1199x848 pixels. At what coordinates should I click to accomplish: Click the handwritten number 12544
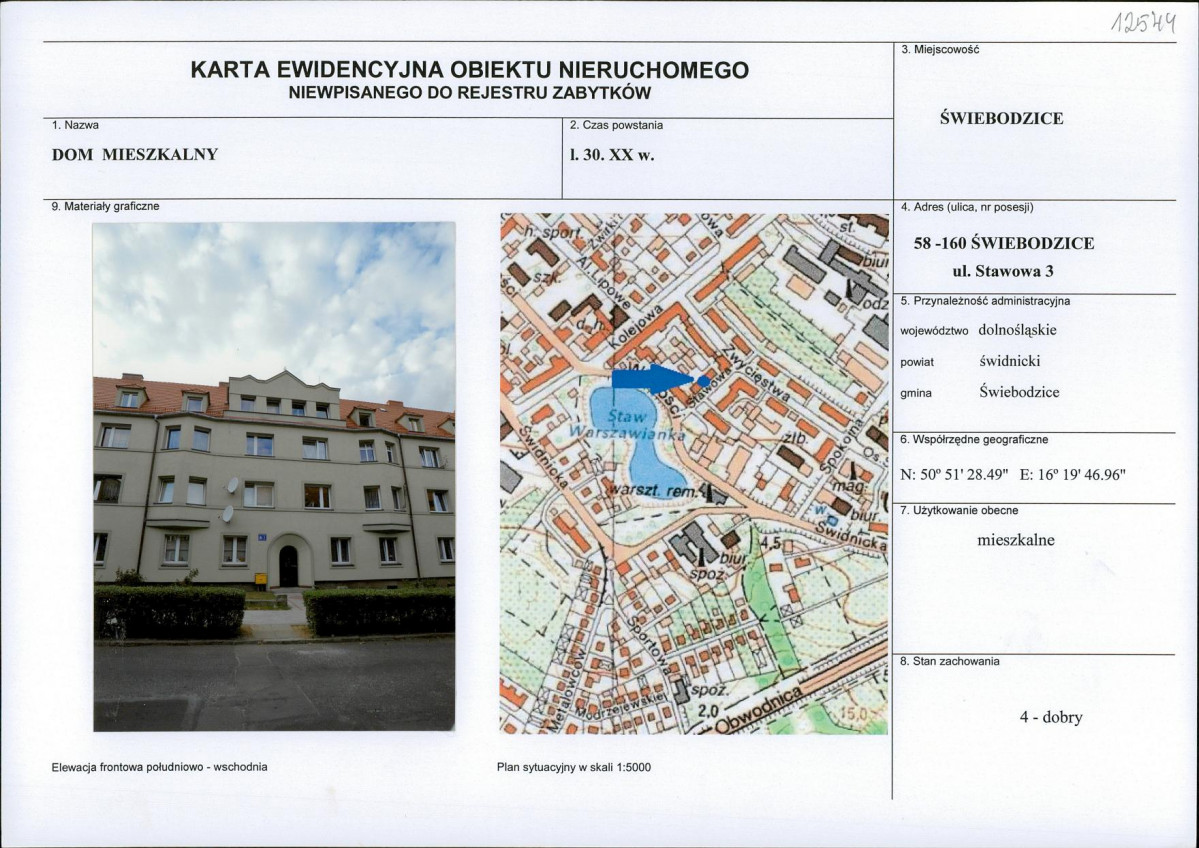pyautogui.click(x=1142, y=22)
